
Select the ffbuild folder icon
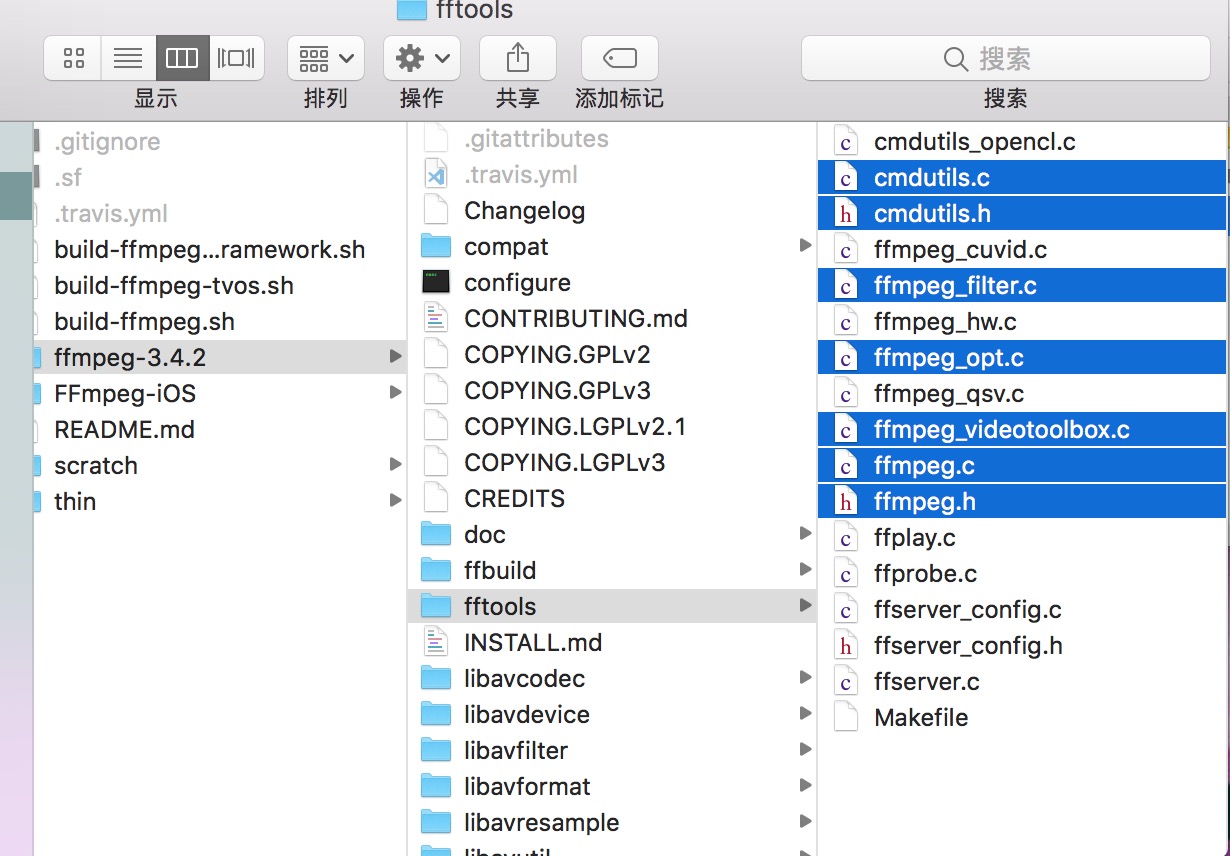pos(436,570)
